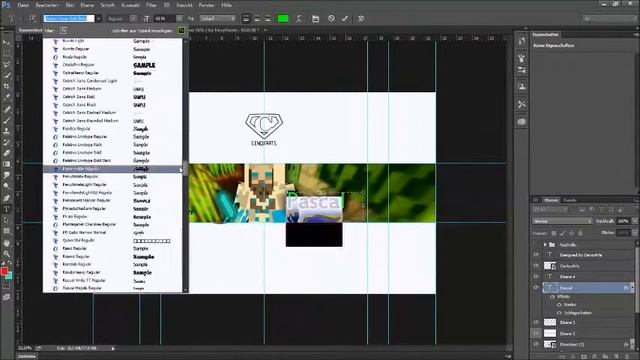Select the Hand tool
This screenshot has height=360, width=640.
[x=7, y=242]
